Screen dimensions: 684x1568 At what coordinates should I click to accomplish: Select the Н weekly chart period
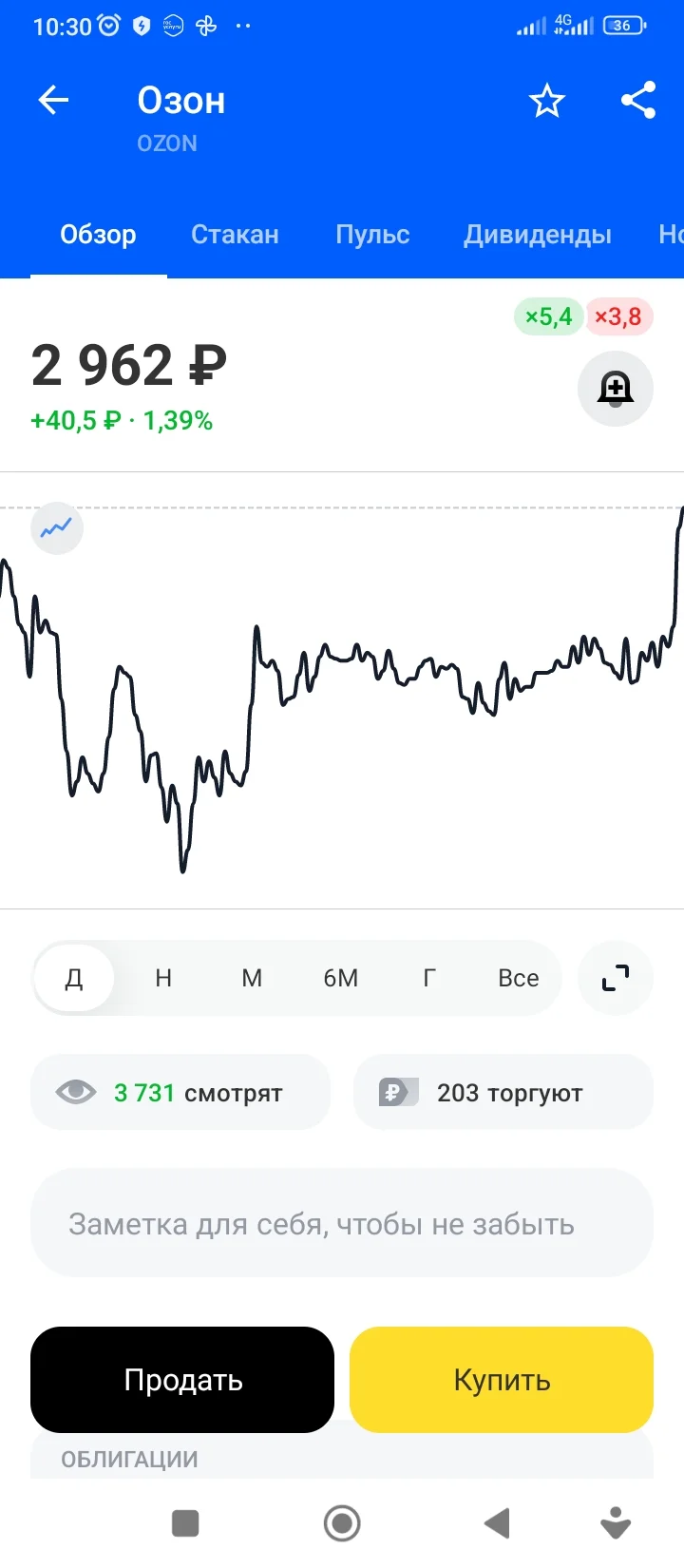[x=163, y=977]
